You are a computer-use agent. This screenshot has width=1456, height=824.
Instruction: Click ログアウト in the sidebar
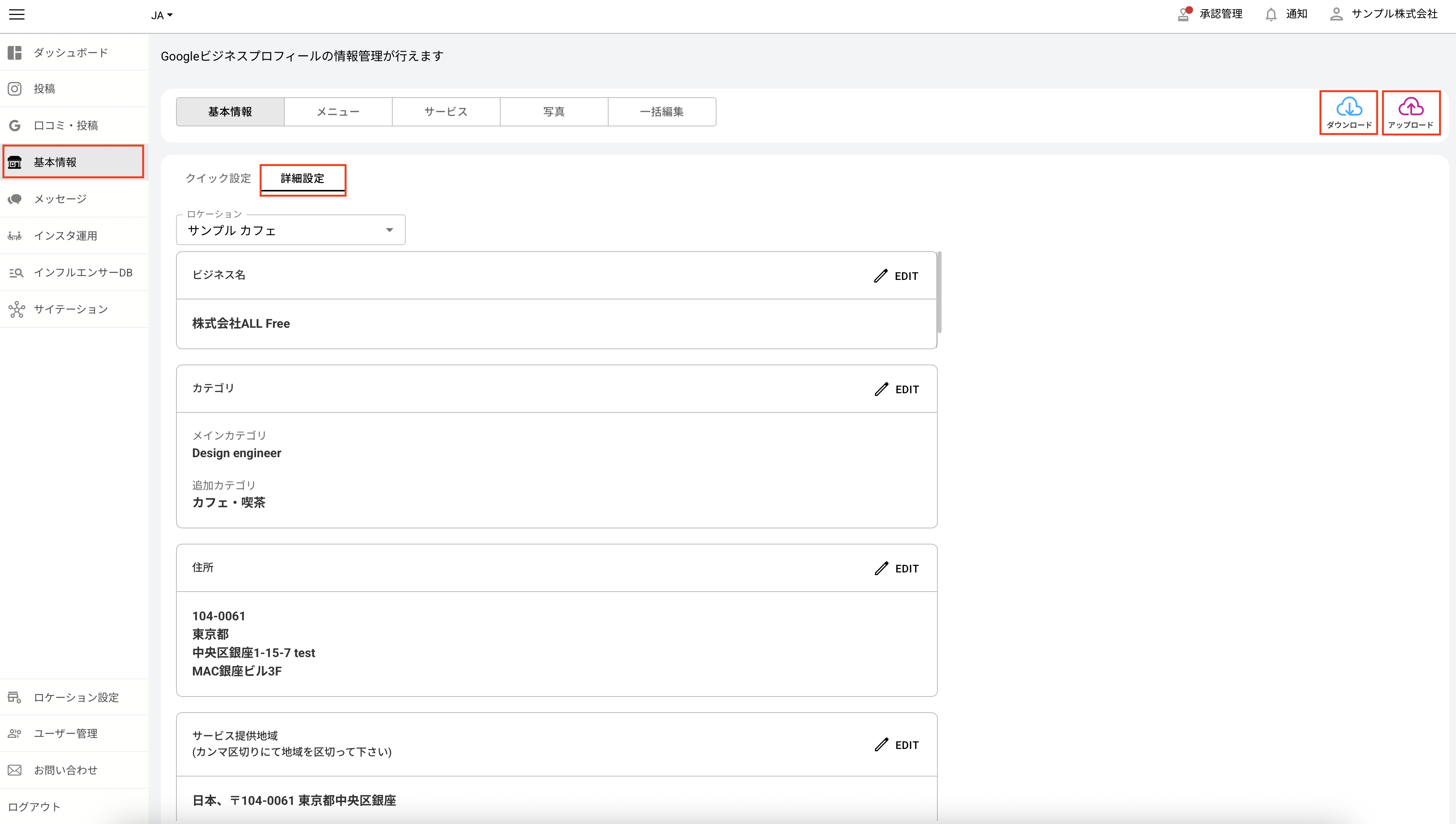(34, 806)
